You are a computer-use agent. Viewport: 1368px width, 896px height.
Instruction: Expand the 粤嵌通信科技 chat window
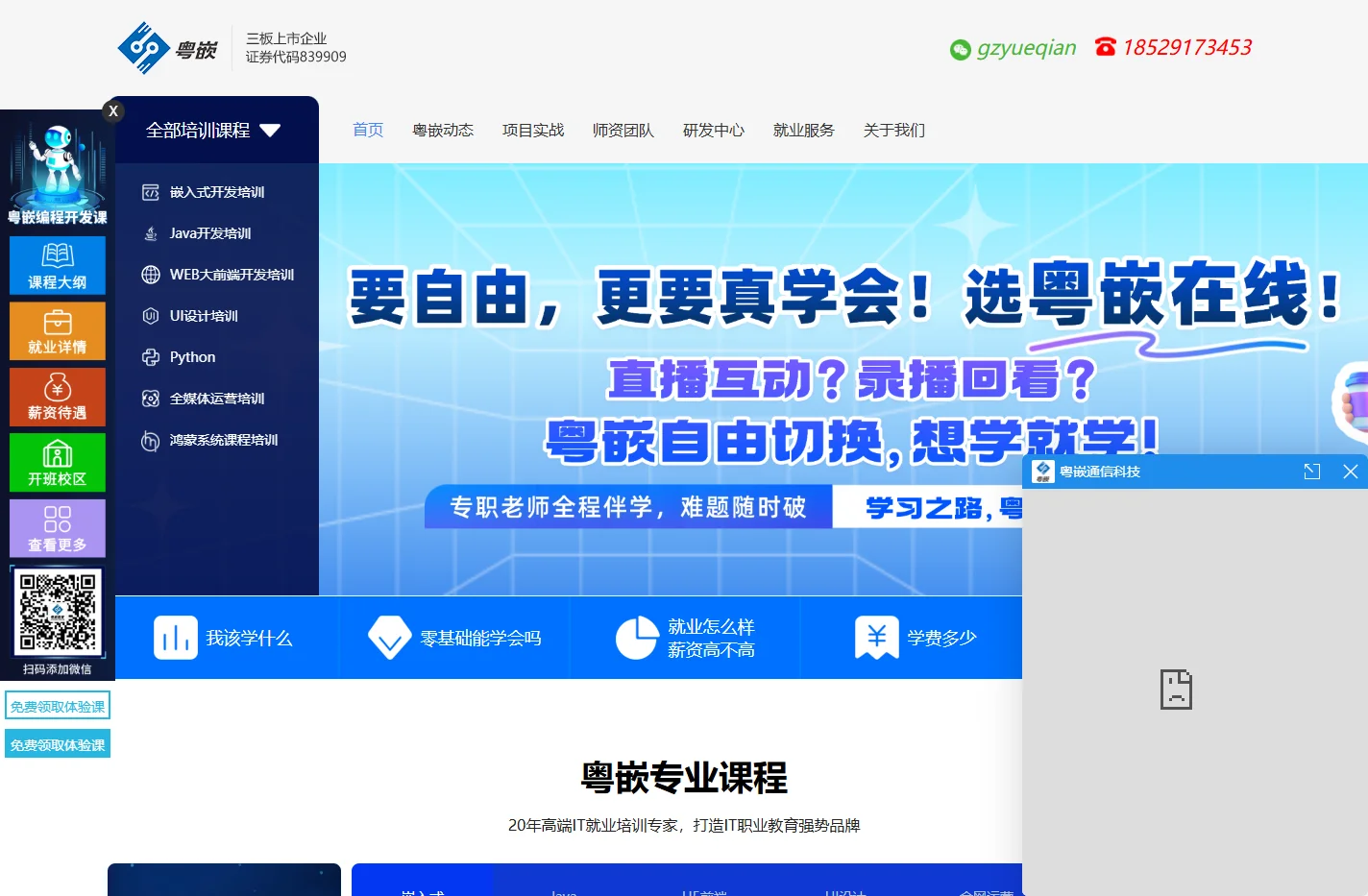(x=1312, y=472)
